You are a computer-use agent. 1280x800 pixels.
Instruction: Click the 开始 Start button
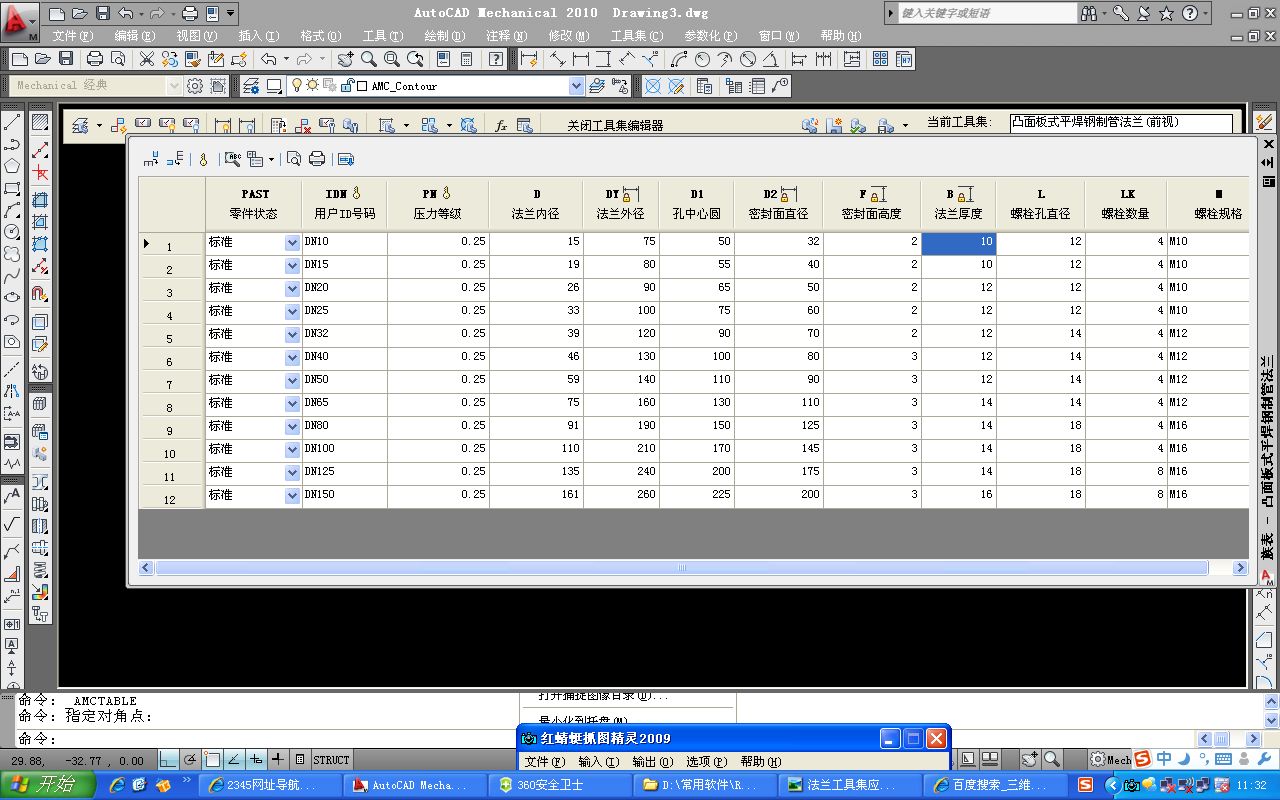pos(49,785)
